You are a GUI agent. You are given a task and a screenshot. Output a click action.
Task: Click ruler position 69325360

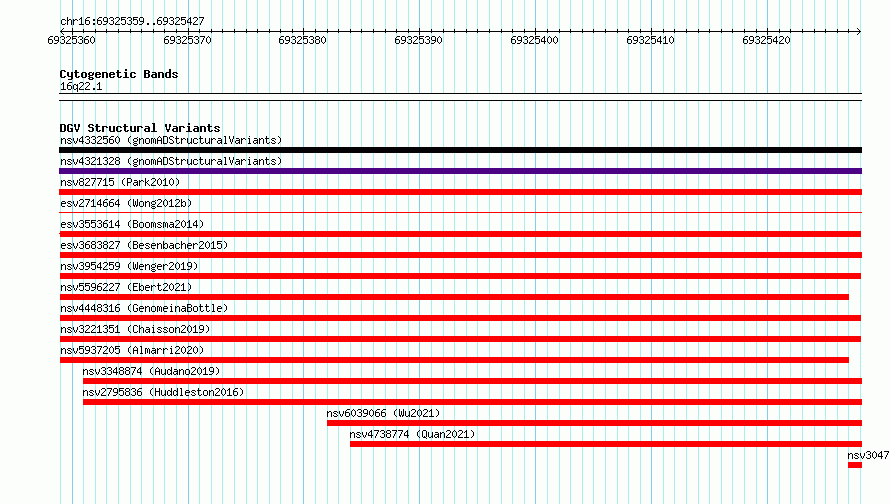72,40
